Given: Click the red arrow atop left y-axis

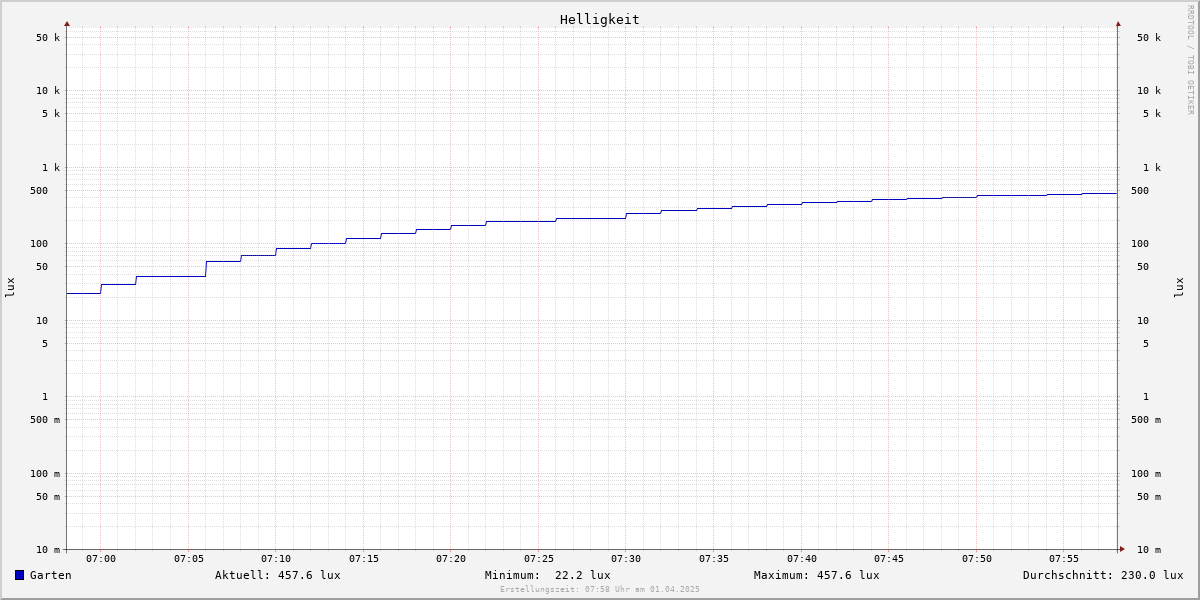Looking at the screenshot, I should tap(67, 23).
